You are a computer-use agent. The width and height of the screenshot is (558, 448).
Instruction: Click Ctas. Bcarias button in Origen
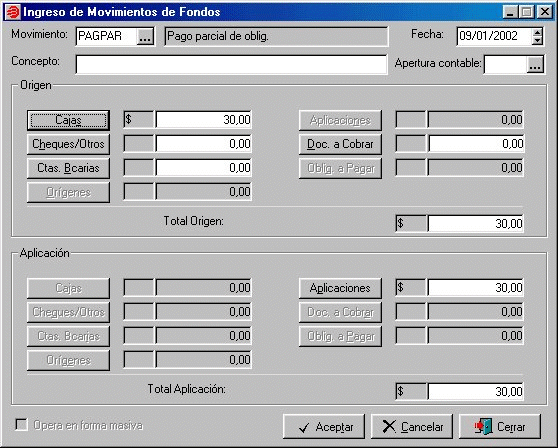pos(68,168)
